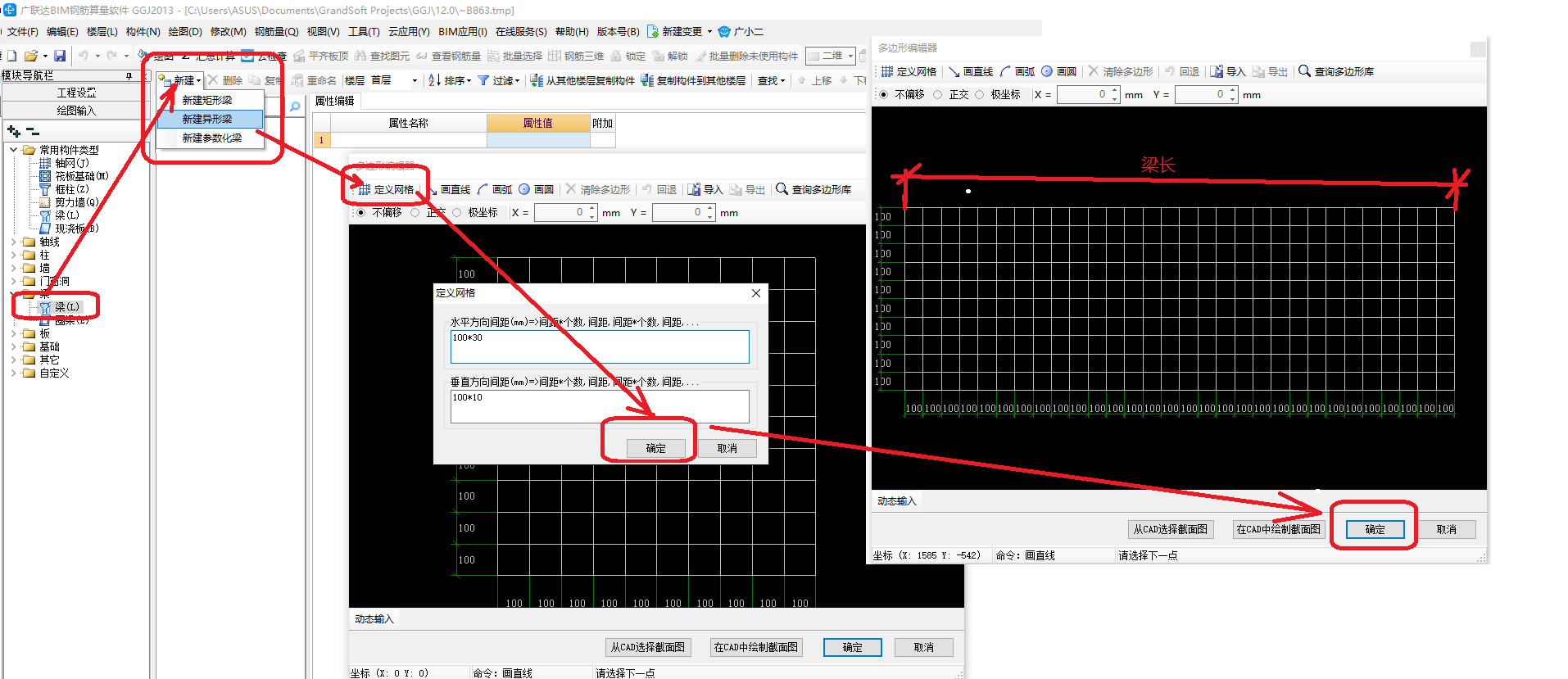
Task: Click the 重命名 rename icon
Action: [x=297, y=80]
